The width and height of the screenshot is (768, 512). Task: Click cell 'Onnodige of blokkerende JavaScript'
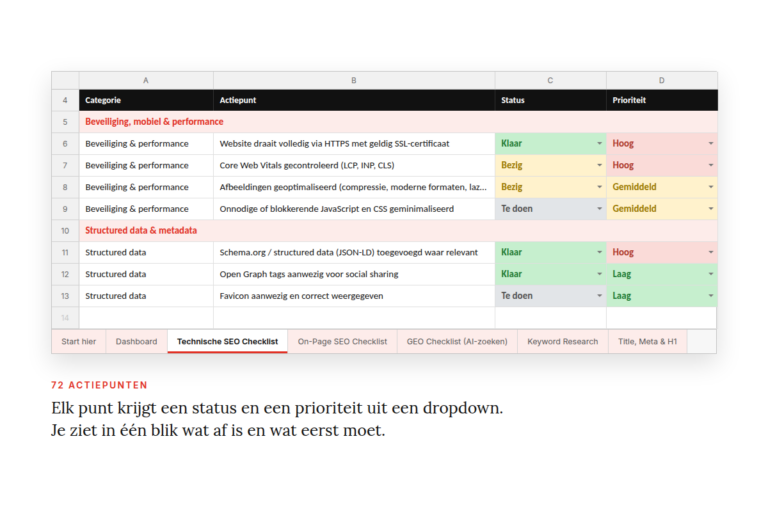[354, 209]
